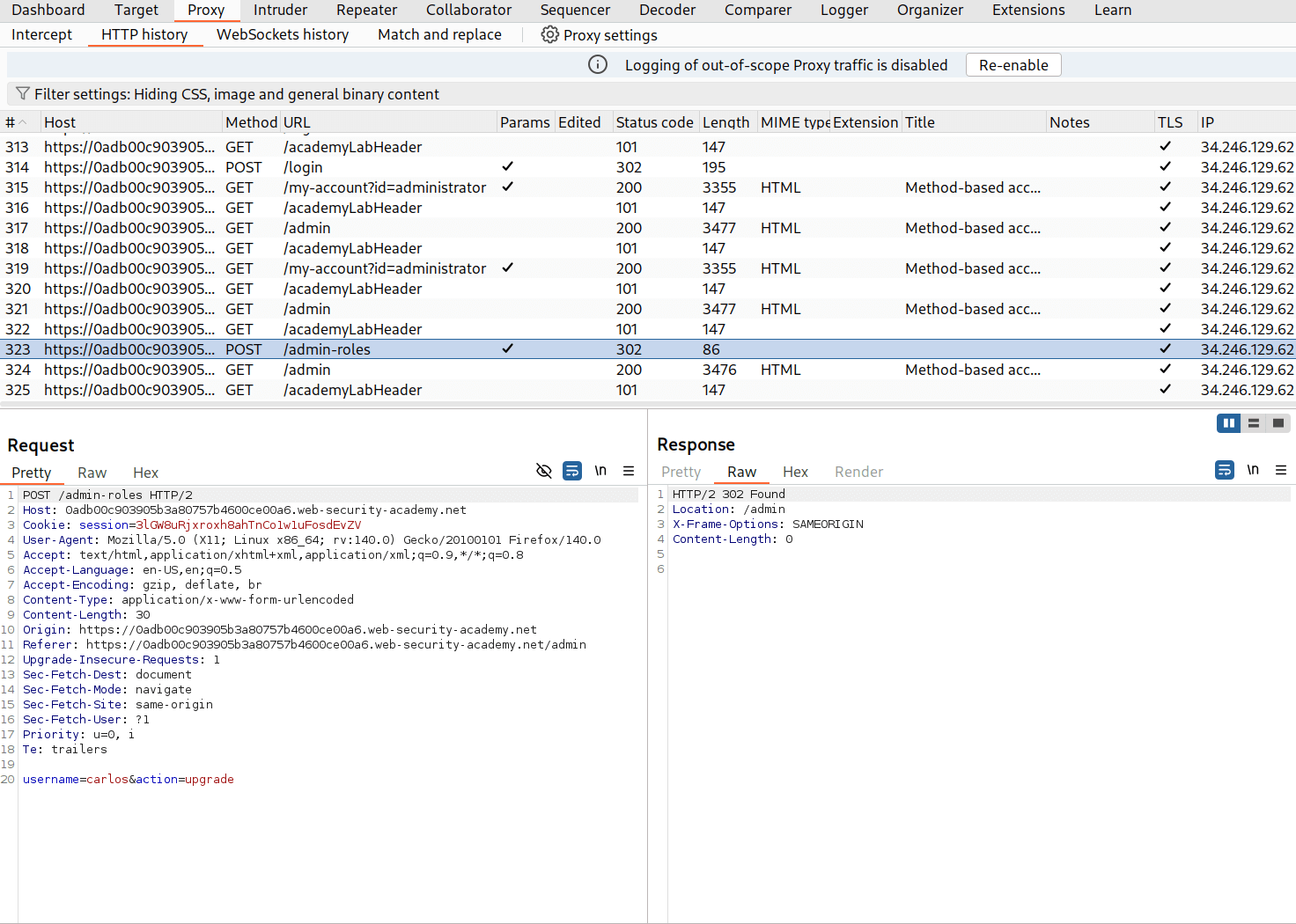1296x924 pixels.
Task: Toggle \n newline markers in the response panel
Action: pos(1253,470)
